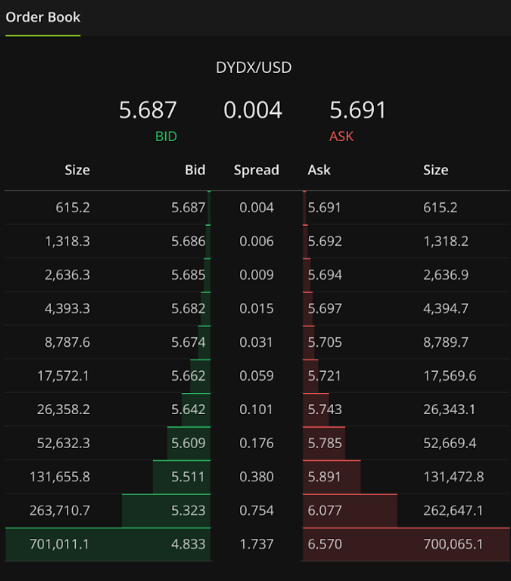Select bid price 4.833
The height and width of the screenshot is (581, 511).
(188, 544)
